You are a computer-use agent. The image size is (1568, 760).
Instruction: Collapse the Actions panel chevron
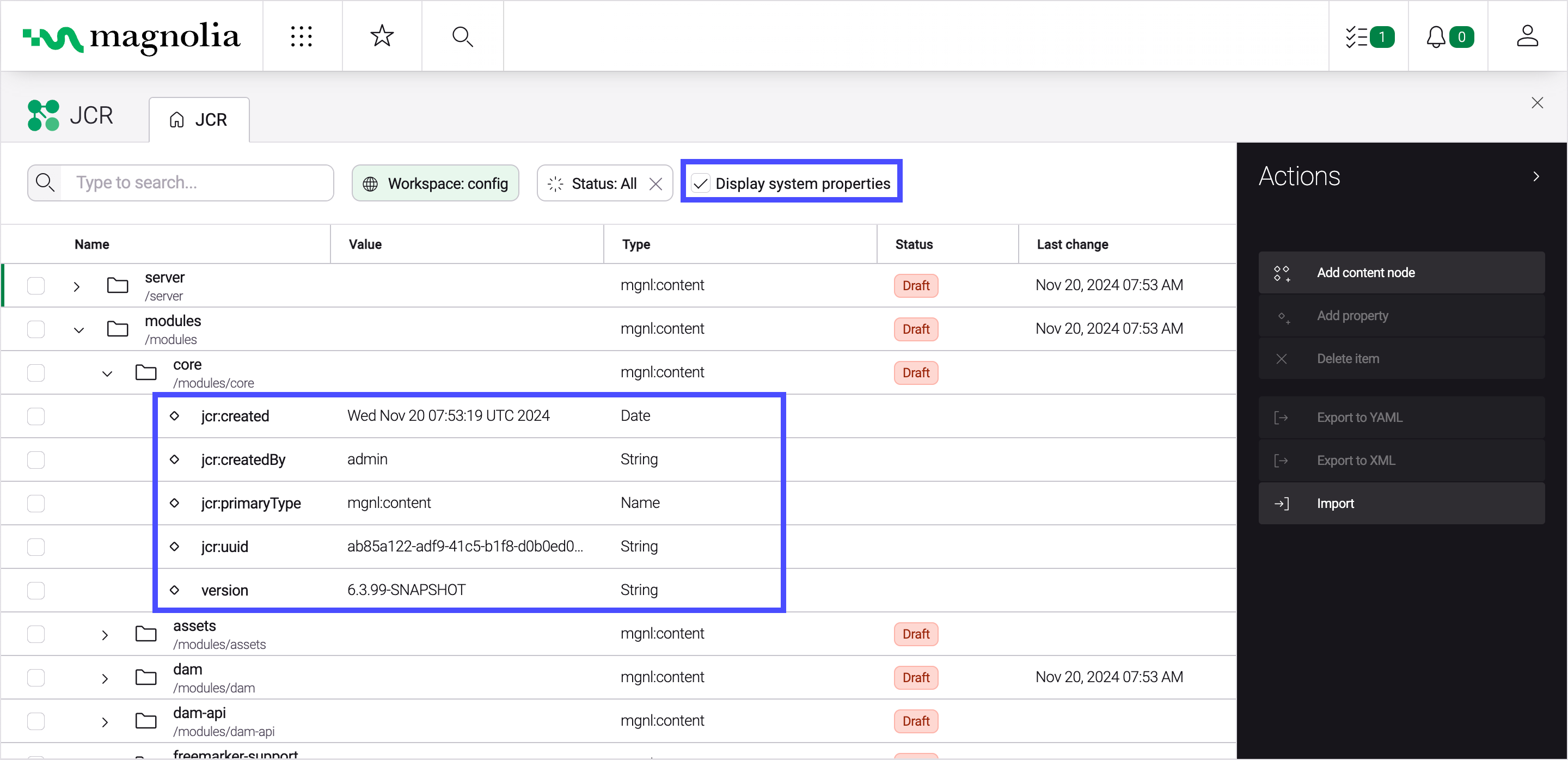(x=1536, y=176)
